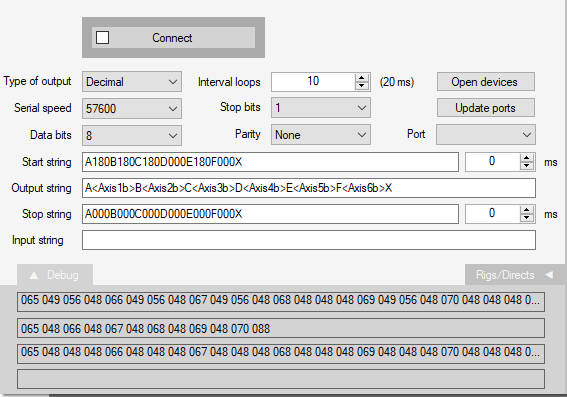
Task: Click the Rigs/Directs arrow icon
Action: [x=549, y=275]
